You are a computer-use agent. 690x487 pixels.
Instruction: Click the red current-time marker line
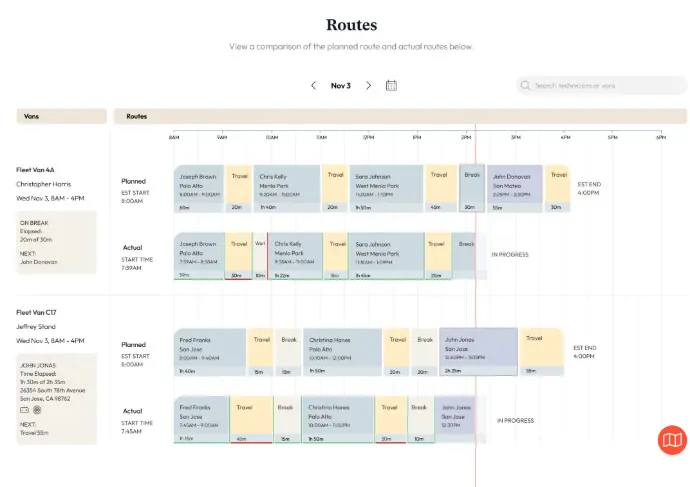475,300
